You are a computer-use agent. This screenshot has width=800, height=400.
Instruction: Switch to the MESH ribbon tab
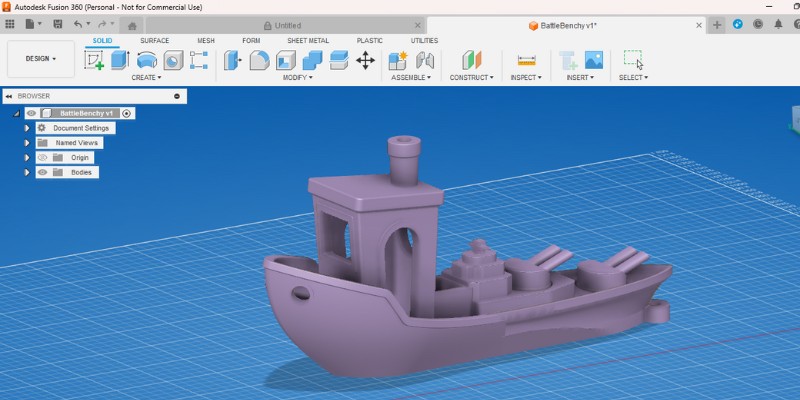206,41
